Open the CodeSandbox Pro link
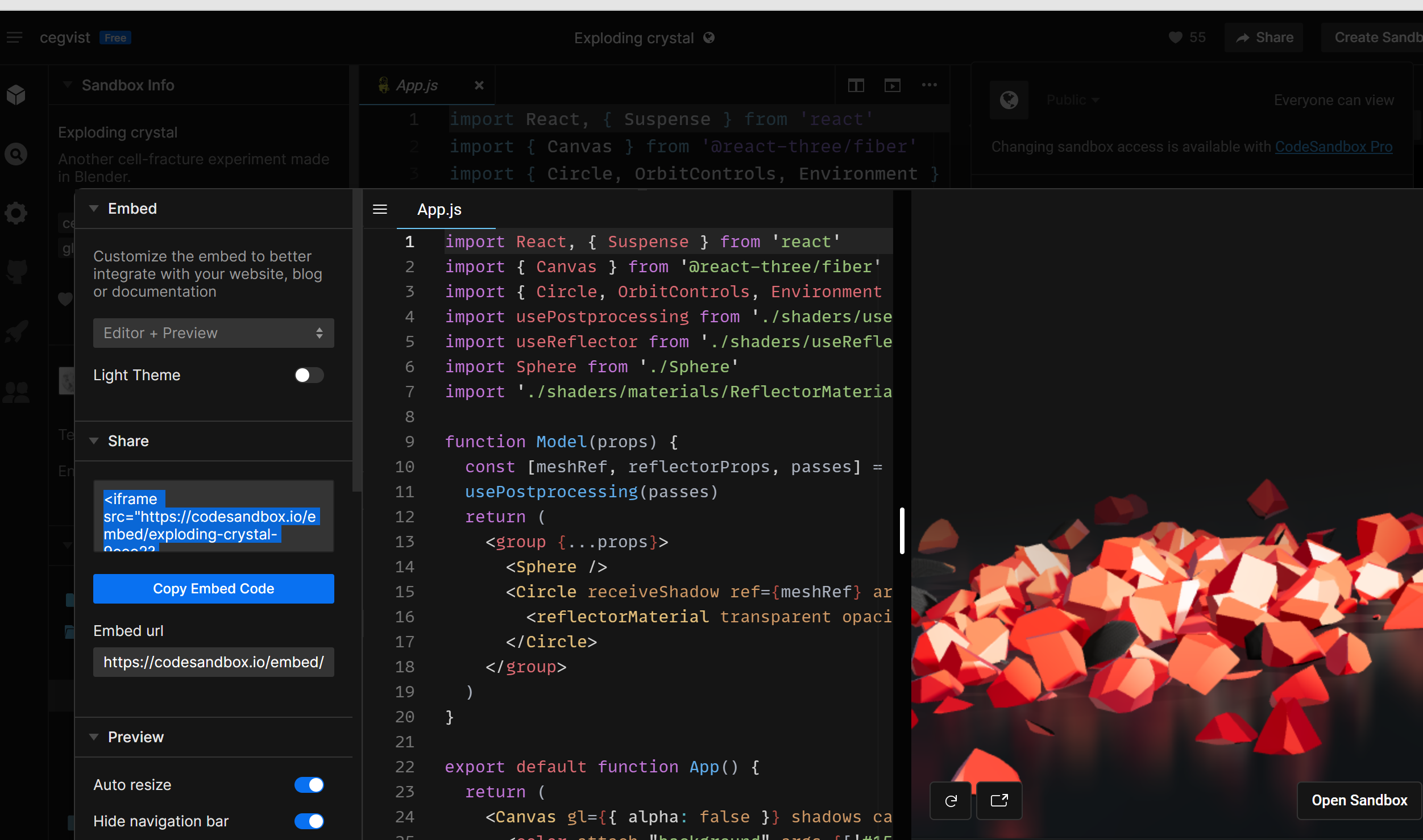The image size is (1423, 840). click(1334, 147)
